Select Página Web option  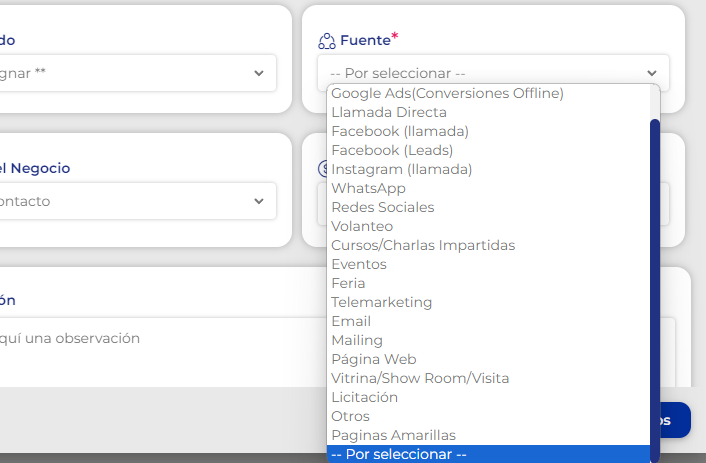[x=374, y=359]
